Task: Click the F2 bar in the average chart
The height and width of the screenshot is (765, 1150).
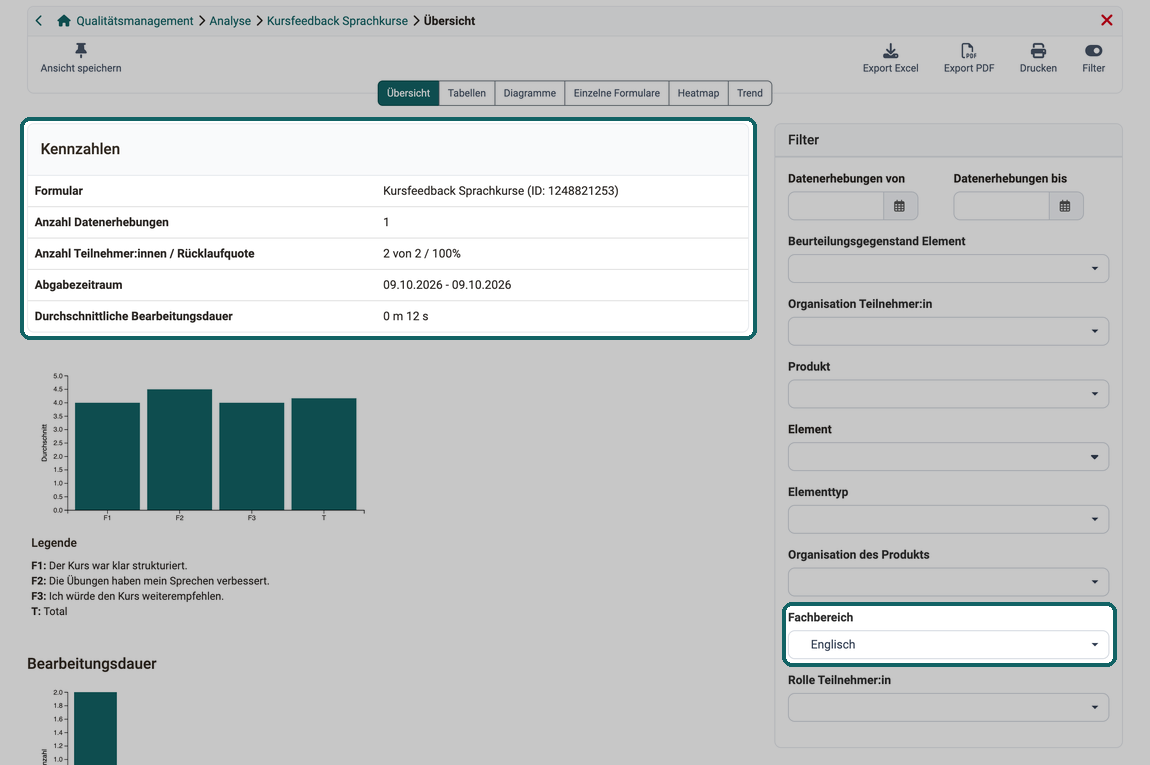Action: [x=180, y=450]
